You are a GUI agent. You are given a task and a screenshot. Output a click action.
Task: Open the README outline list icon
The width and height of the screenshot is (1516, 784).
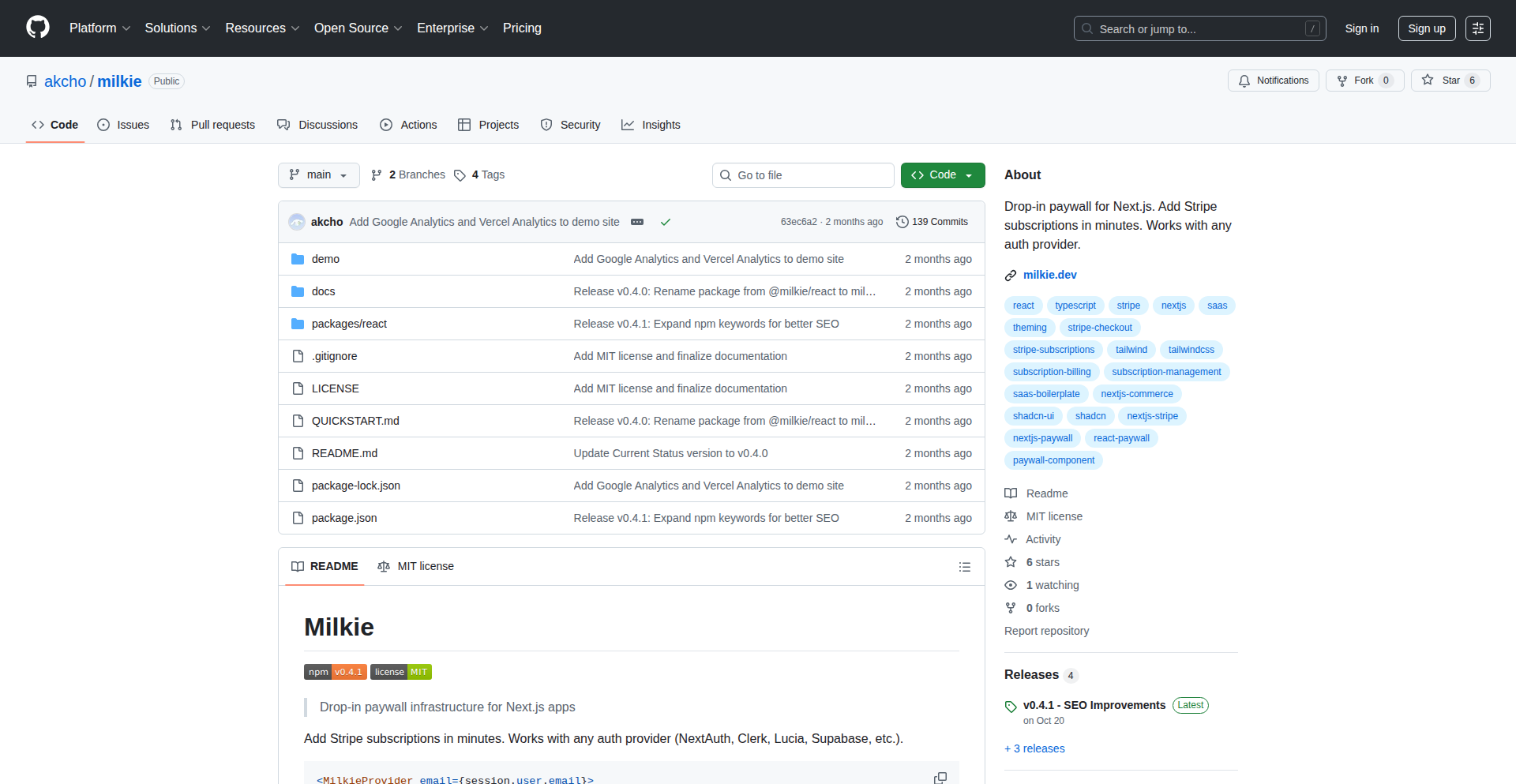(x=964, y=567)
